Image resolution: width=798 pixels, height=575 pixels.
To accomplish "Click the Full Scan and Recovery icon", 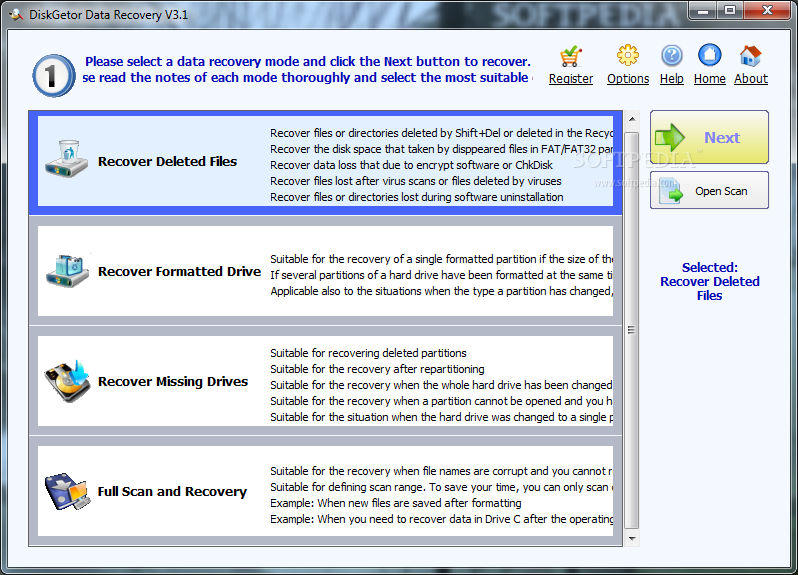I will tap(67, 492).
